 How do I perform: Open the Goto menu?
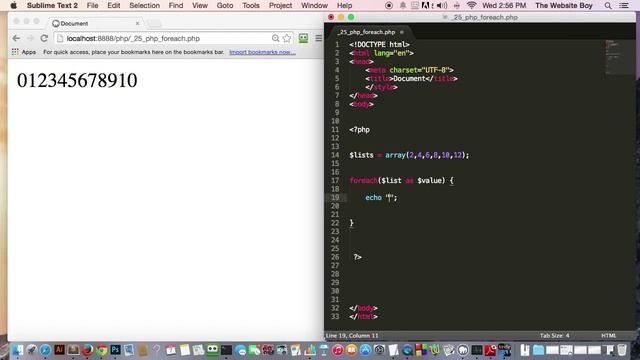[x=225, y=5]
